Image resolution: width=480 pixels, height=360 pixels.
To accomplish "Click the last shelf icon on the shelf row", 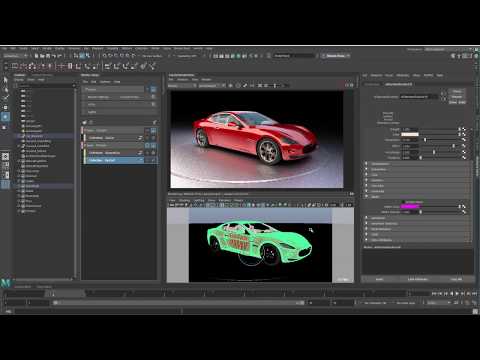I will 152,66.
